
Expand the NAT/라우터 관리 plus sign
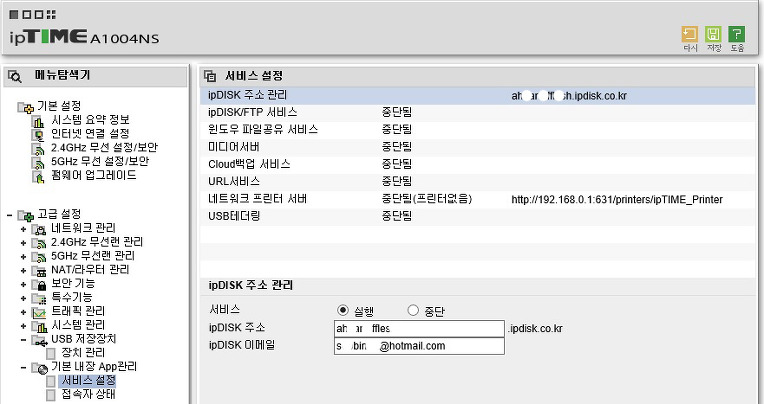click(23, 270)
